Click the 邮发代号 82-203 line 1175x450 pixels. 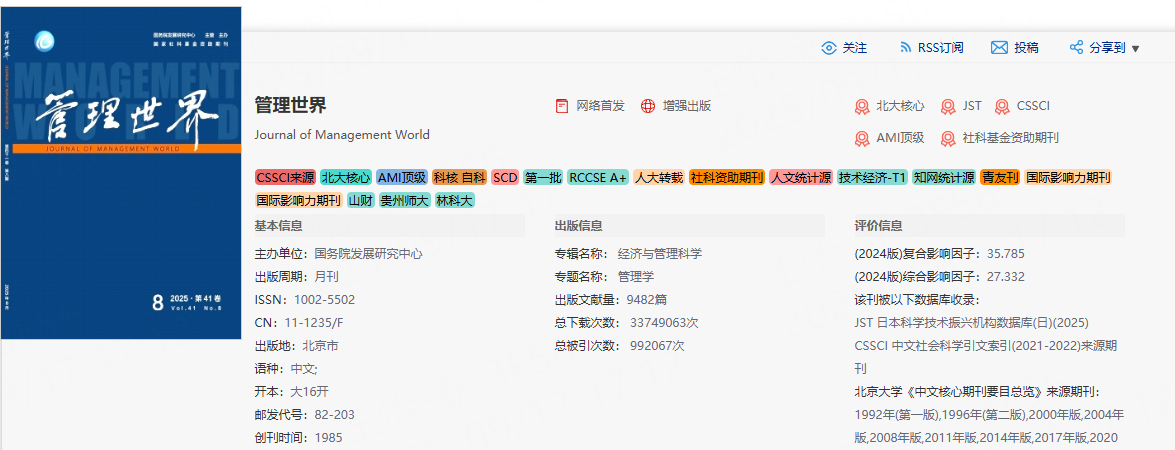point(305,416)
